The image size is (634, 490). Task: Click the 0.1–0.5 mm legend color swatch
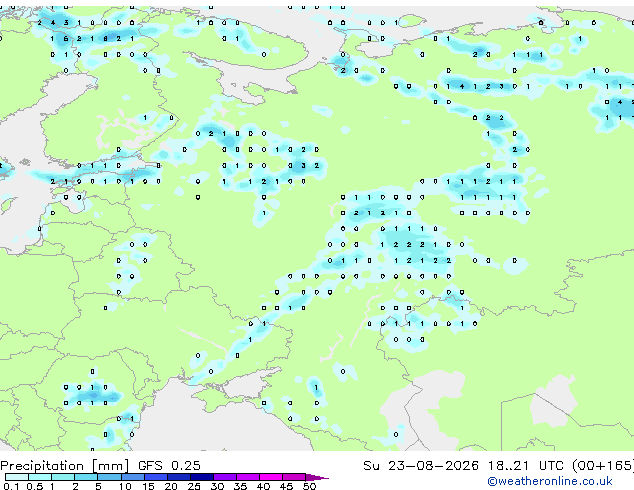(17, 477)
